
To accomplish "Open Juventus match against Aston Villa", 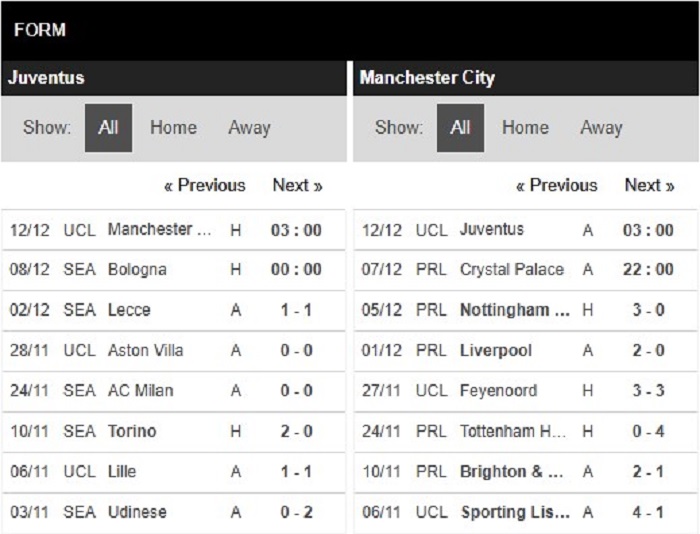I will 173,350.
